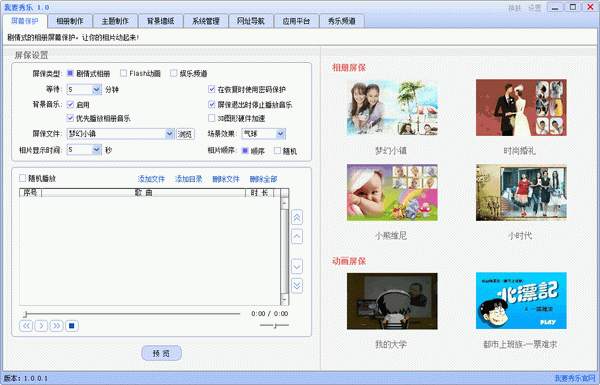Select 剧情式相册 screensaver type

pyautogui.click(x=70, y=73)
